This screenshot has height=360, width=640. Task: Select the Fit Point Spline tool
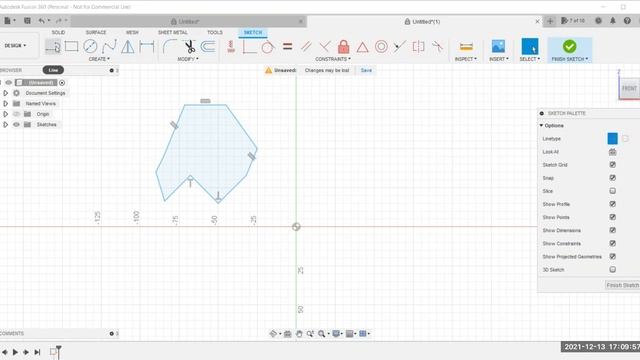click(x=109, y=47)
